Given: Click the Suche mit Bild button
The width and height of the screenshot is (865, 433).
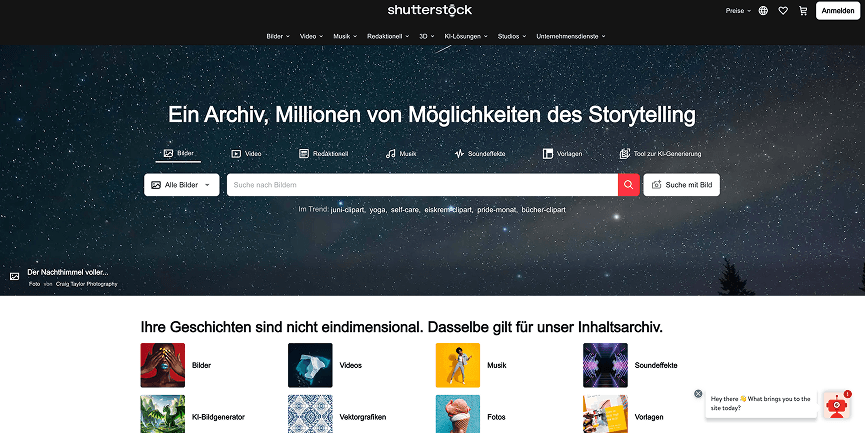Looking at the screenshot, I should click(681, 185).
